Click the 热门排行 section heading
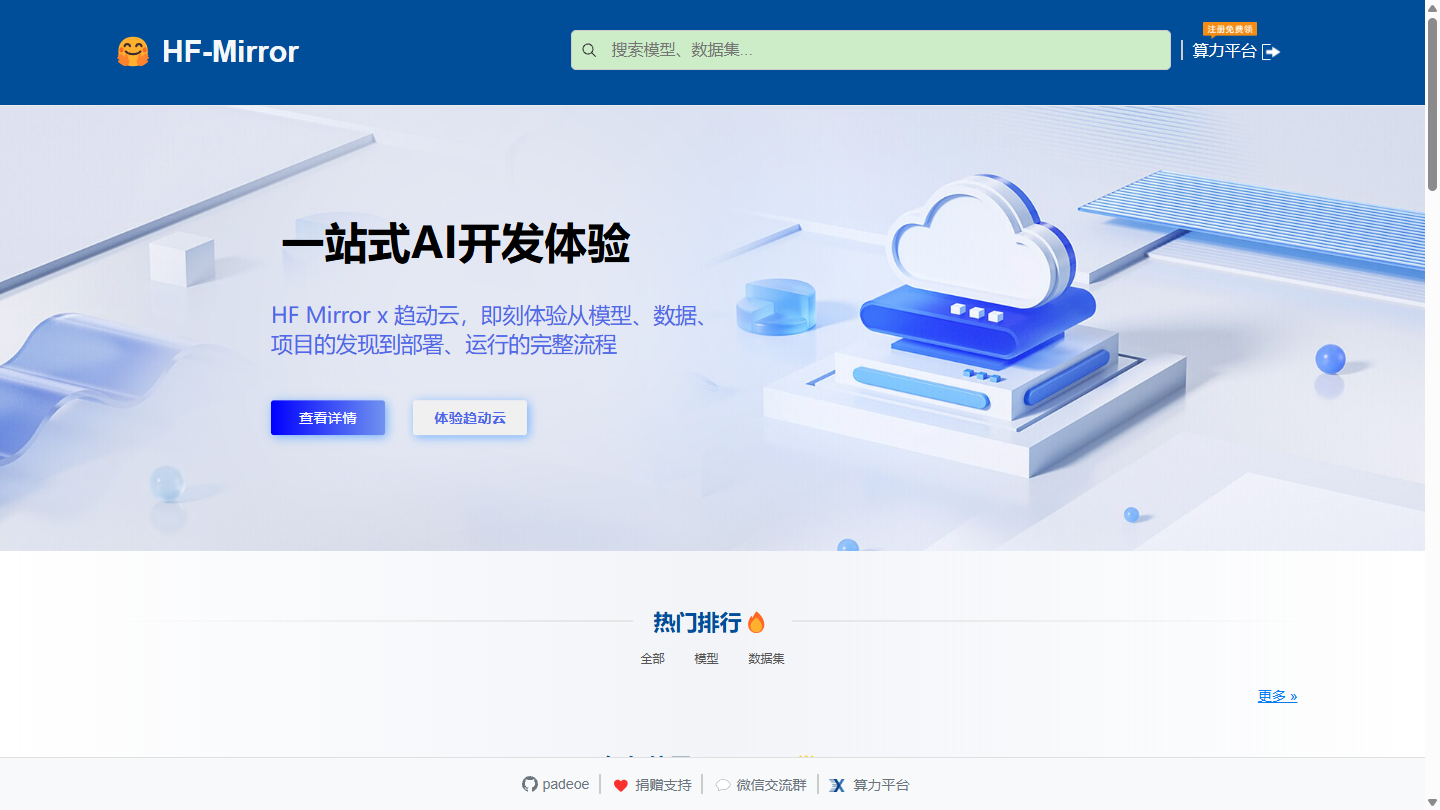The width and height of the screenshot is (1440, 810). click(x=697, y=622)
